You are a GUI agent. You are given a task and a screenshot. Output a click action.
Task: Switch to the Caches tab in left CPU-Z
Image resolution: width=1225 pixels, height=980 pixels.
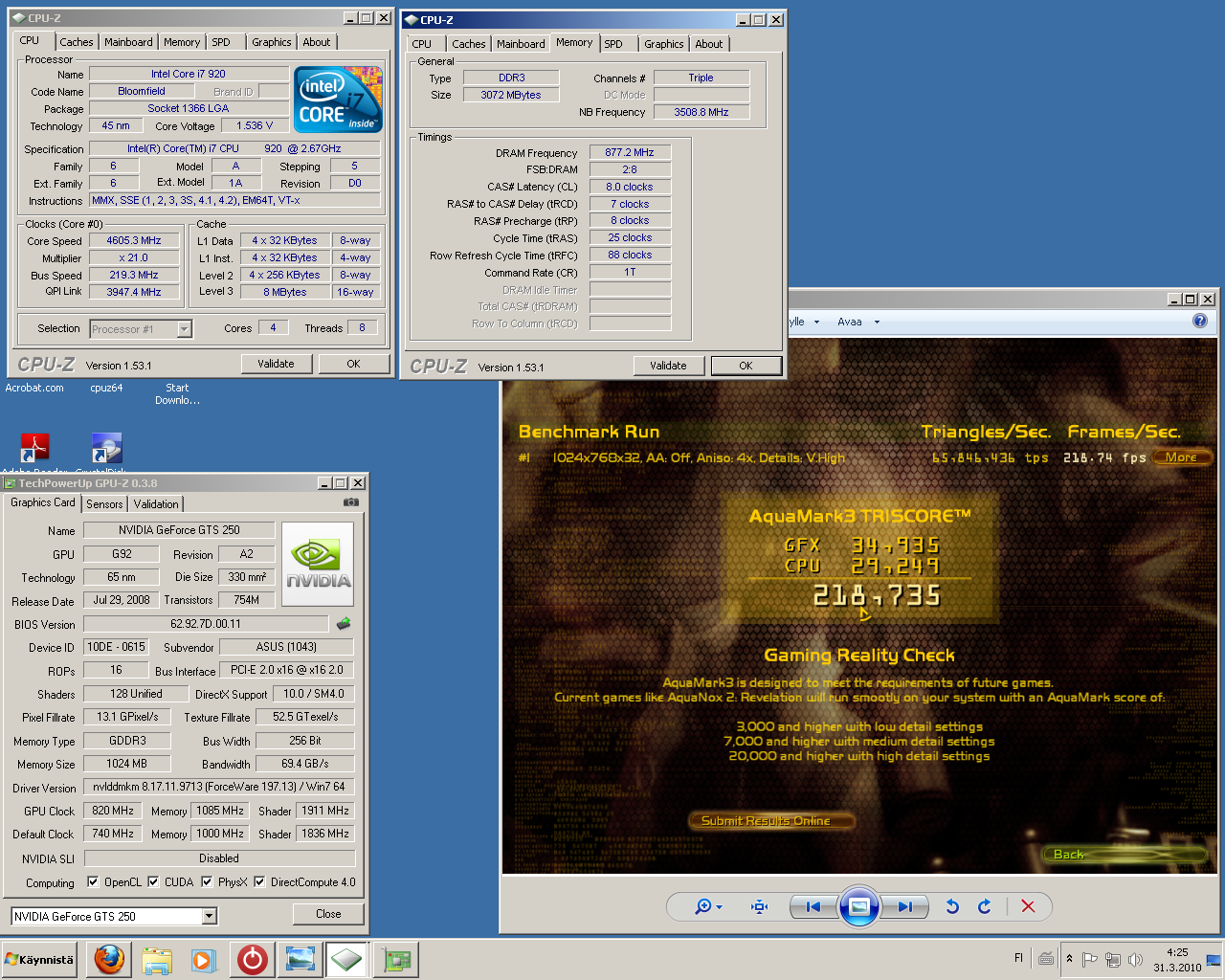77,42
